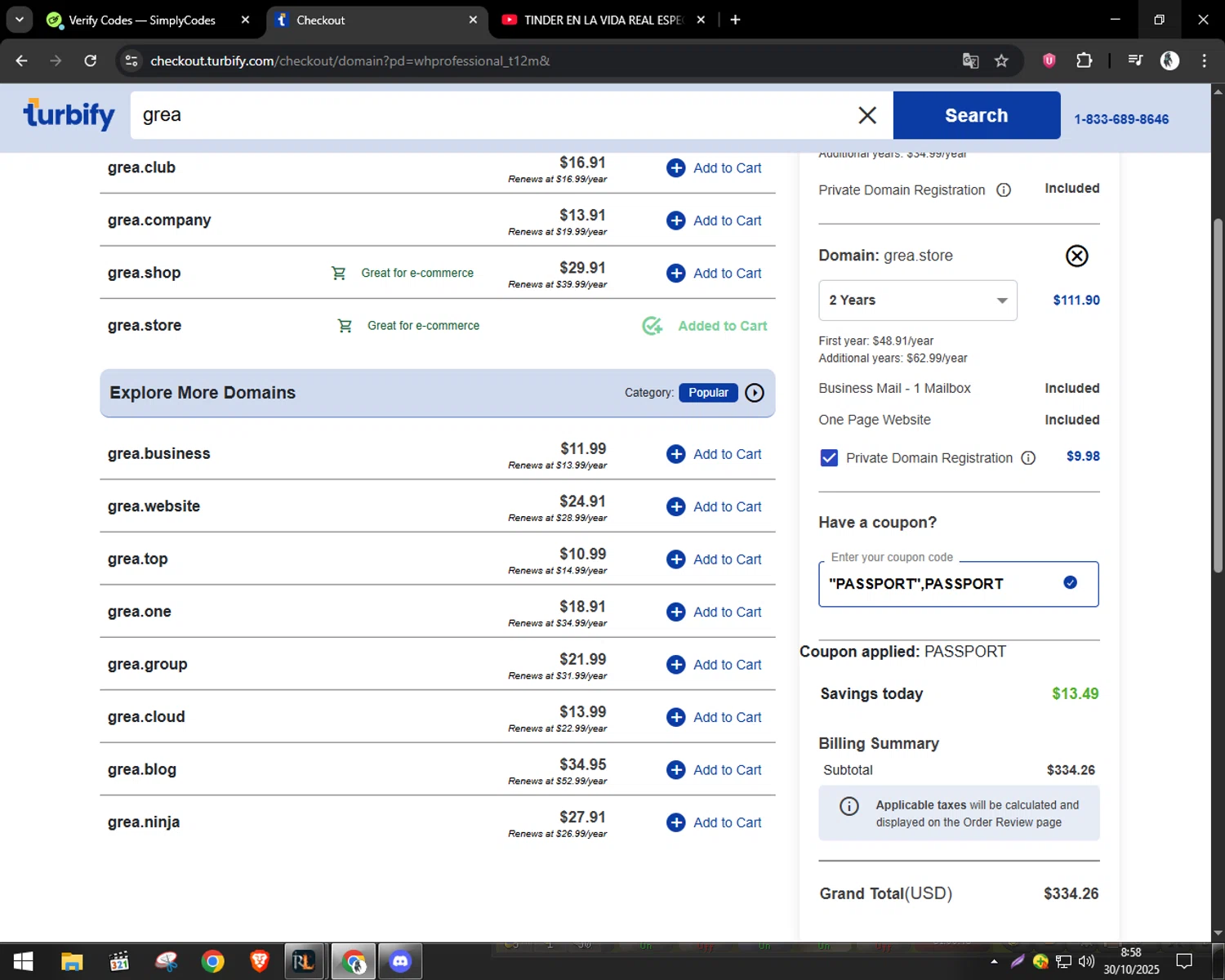Open a new browser tab
Image resolution: width=1225 pixels, height=980 pixels.
coord(735,20)
